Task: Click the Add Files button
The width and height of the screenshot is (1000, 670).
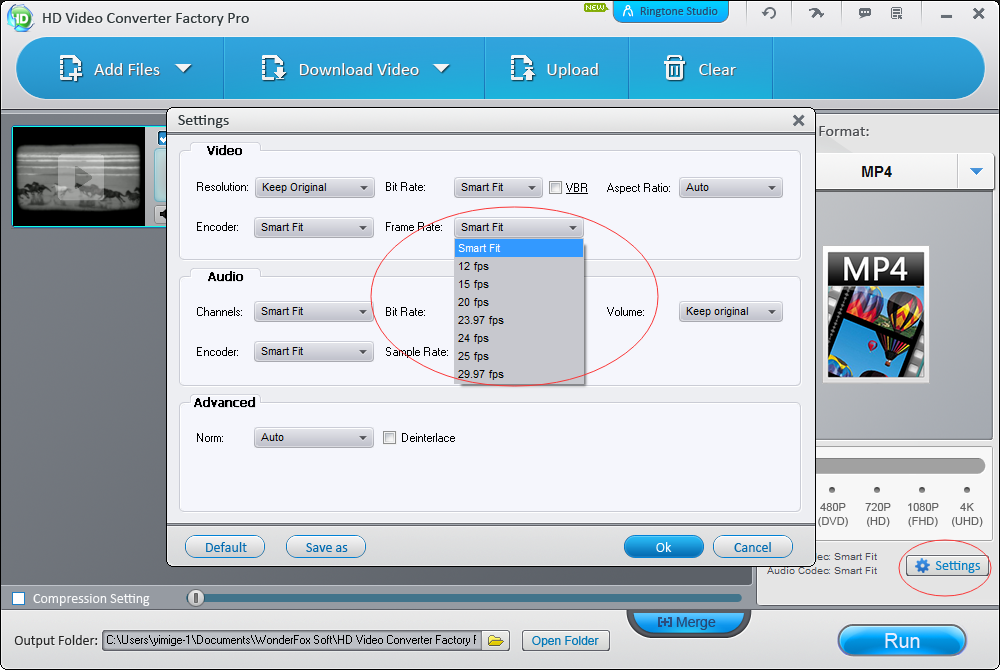Action: [109, 69]
